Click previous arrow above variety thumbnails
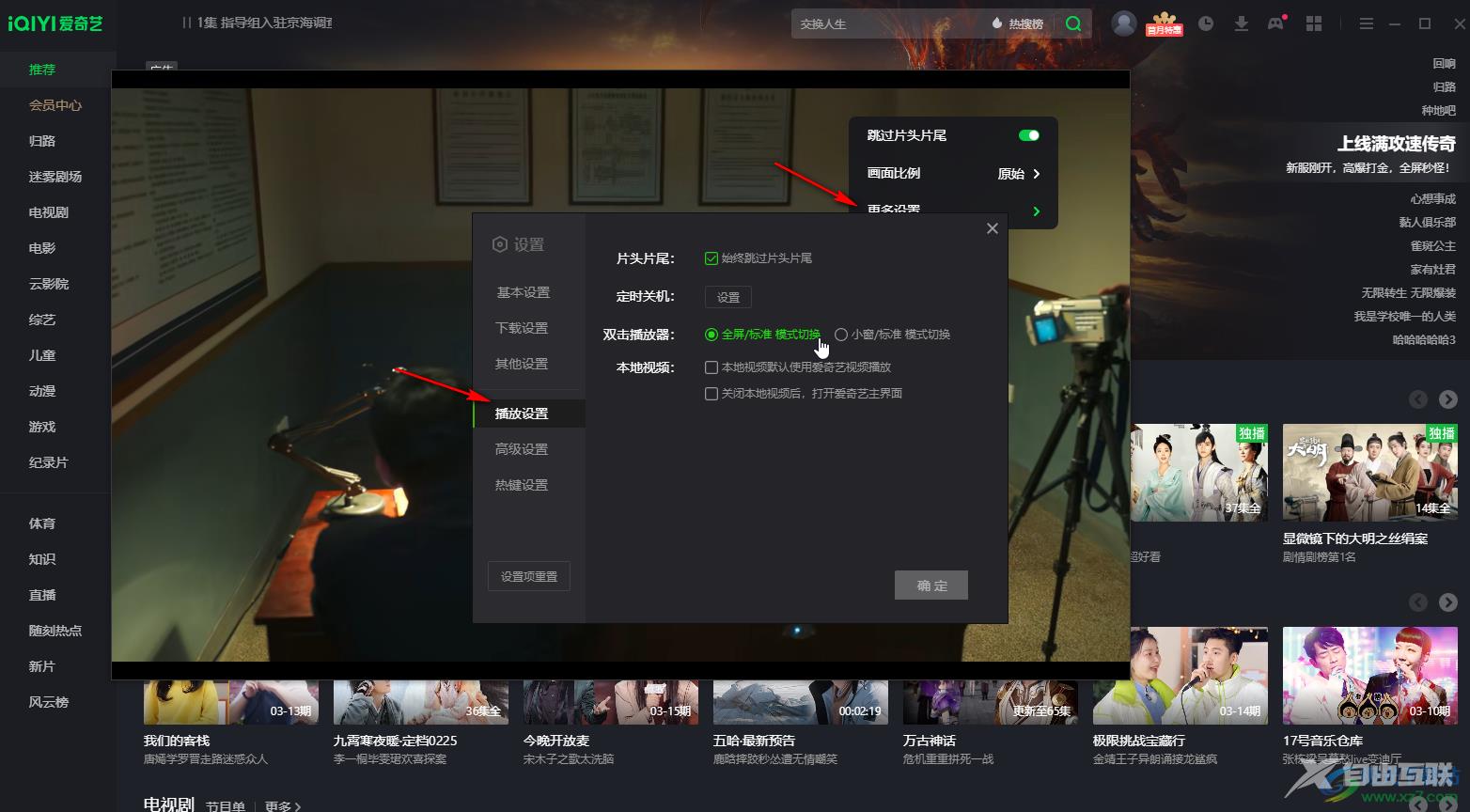Image resolution: width=1470 pixels, height=812 pixels. pos(1418,602)
